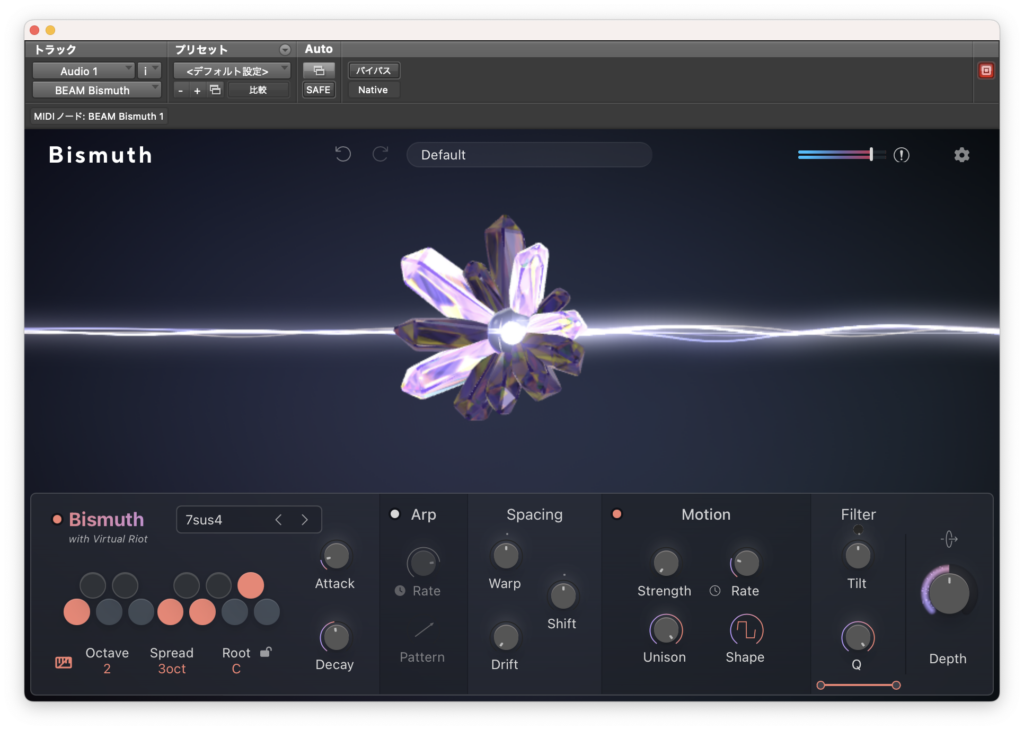Click the Arp Pattern line icon
Viewport: 1024px width, 730px height.
point(423,629)
